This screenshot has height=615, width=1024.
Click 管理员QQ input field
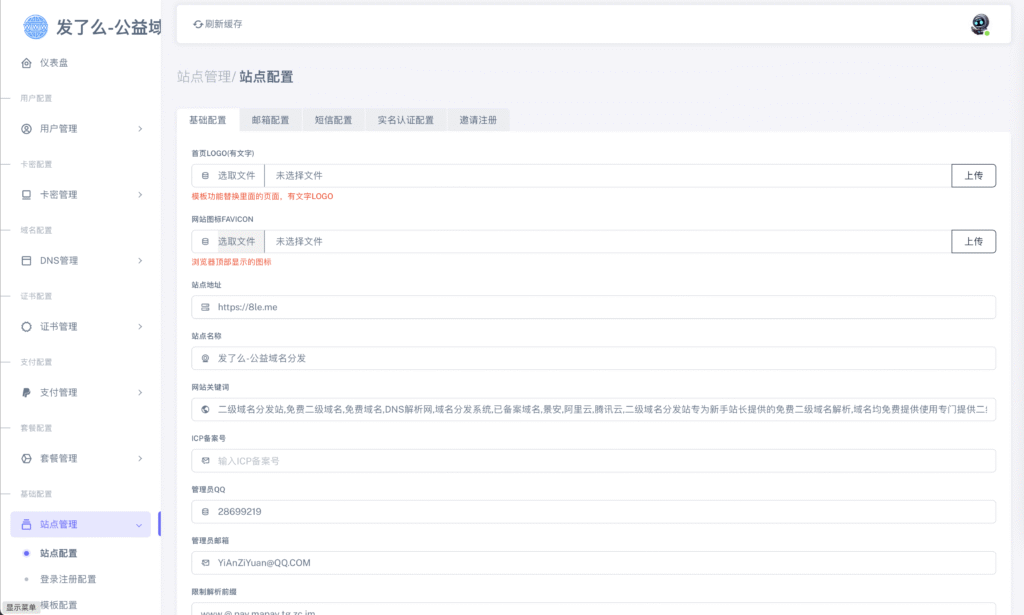[x=593, y=512]
